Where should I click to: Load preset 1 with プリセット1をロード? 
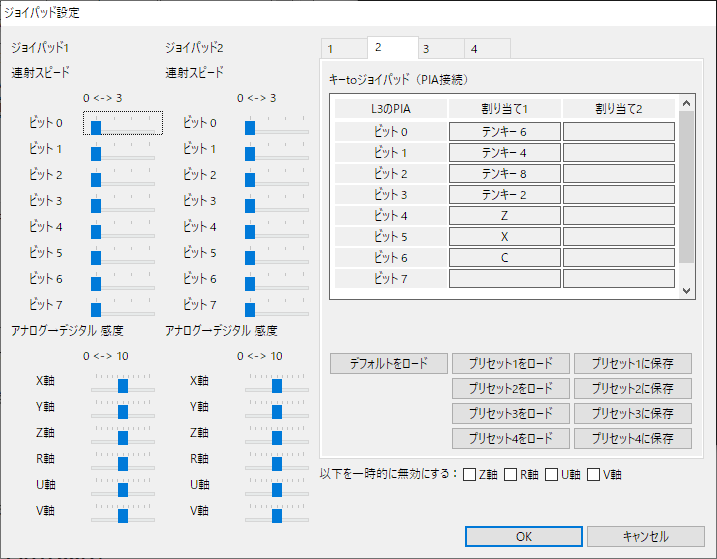511,363
